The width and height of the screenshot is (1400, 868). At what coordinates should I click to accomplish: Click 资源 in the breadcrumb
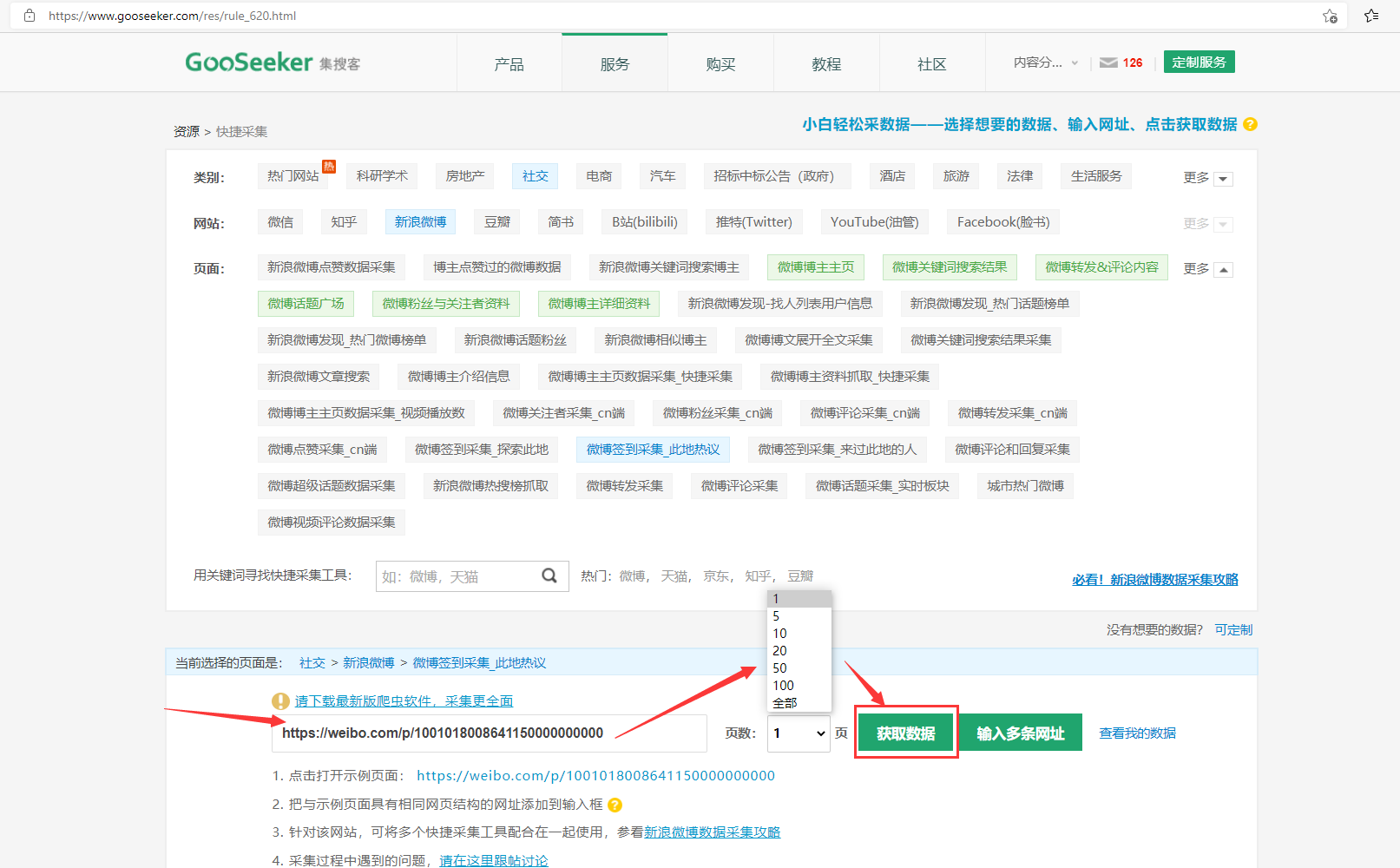pos(187,132)
